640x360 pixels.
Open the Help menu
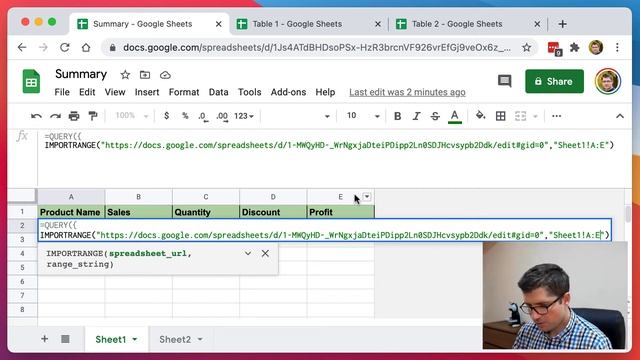(x=325, y=92)
